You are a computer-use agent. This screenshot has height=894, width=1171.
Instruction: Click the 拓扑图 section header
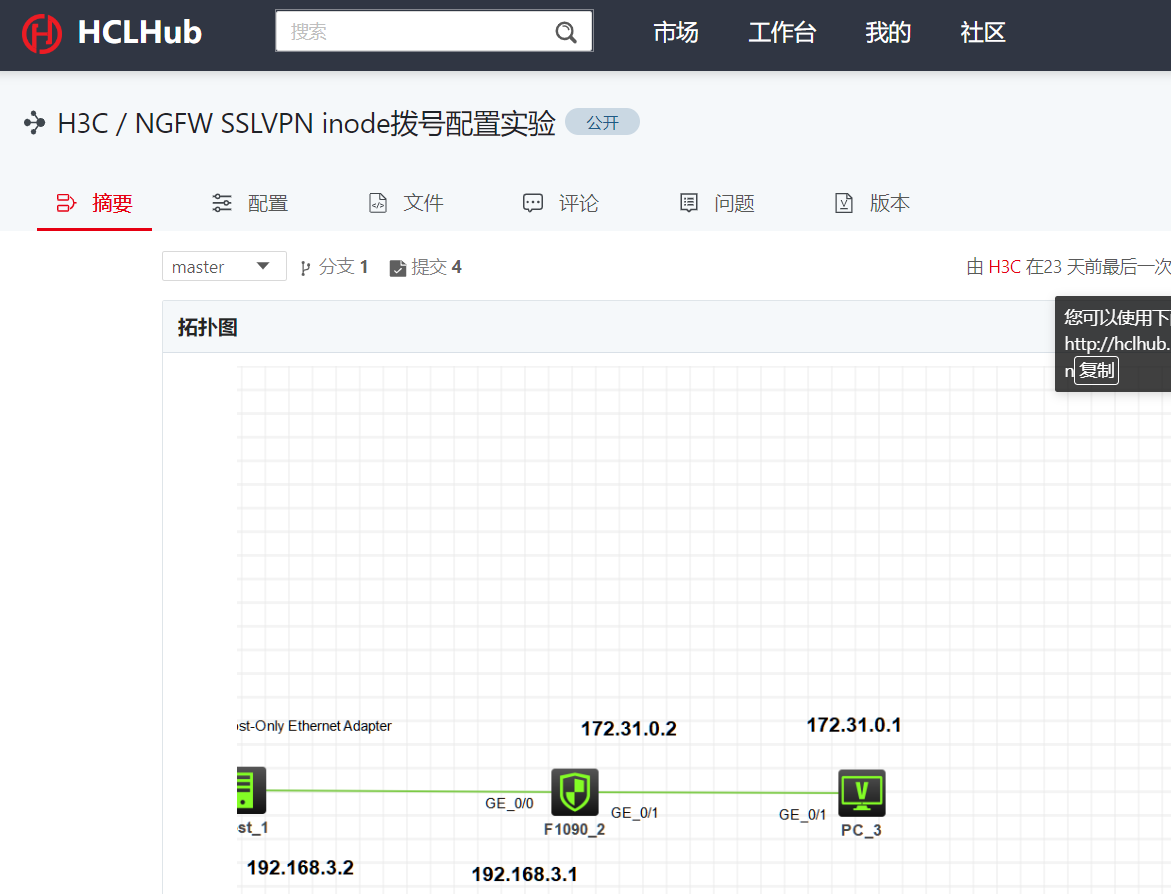click(x=208, y=327)
